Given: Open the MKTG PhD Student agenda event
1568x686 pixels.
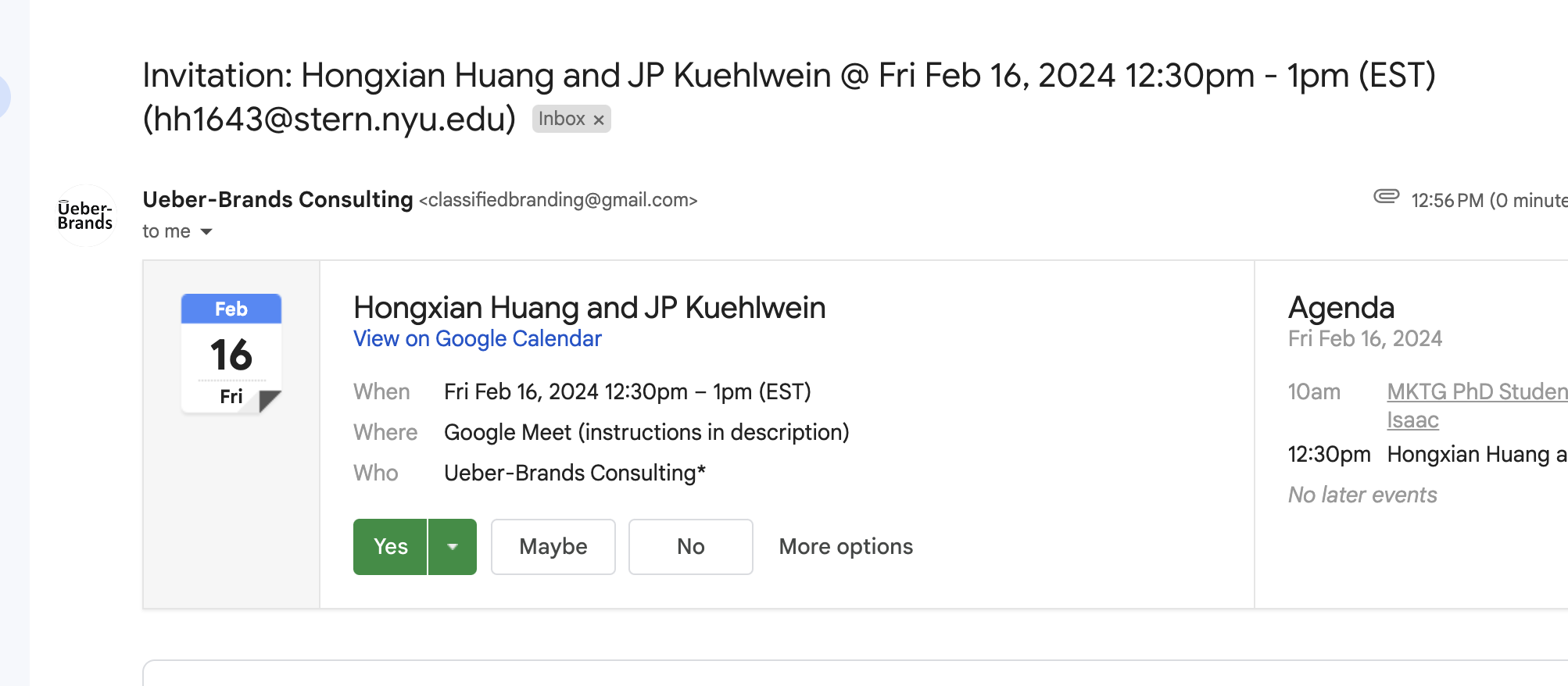Looking at the screenshot, I should 1476,391.
